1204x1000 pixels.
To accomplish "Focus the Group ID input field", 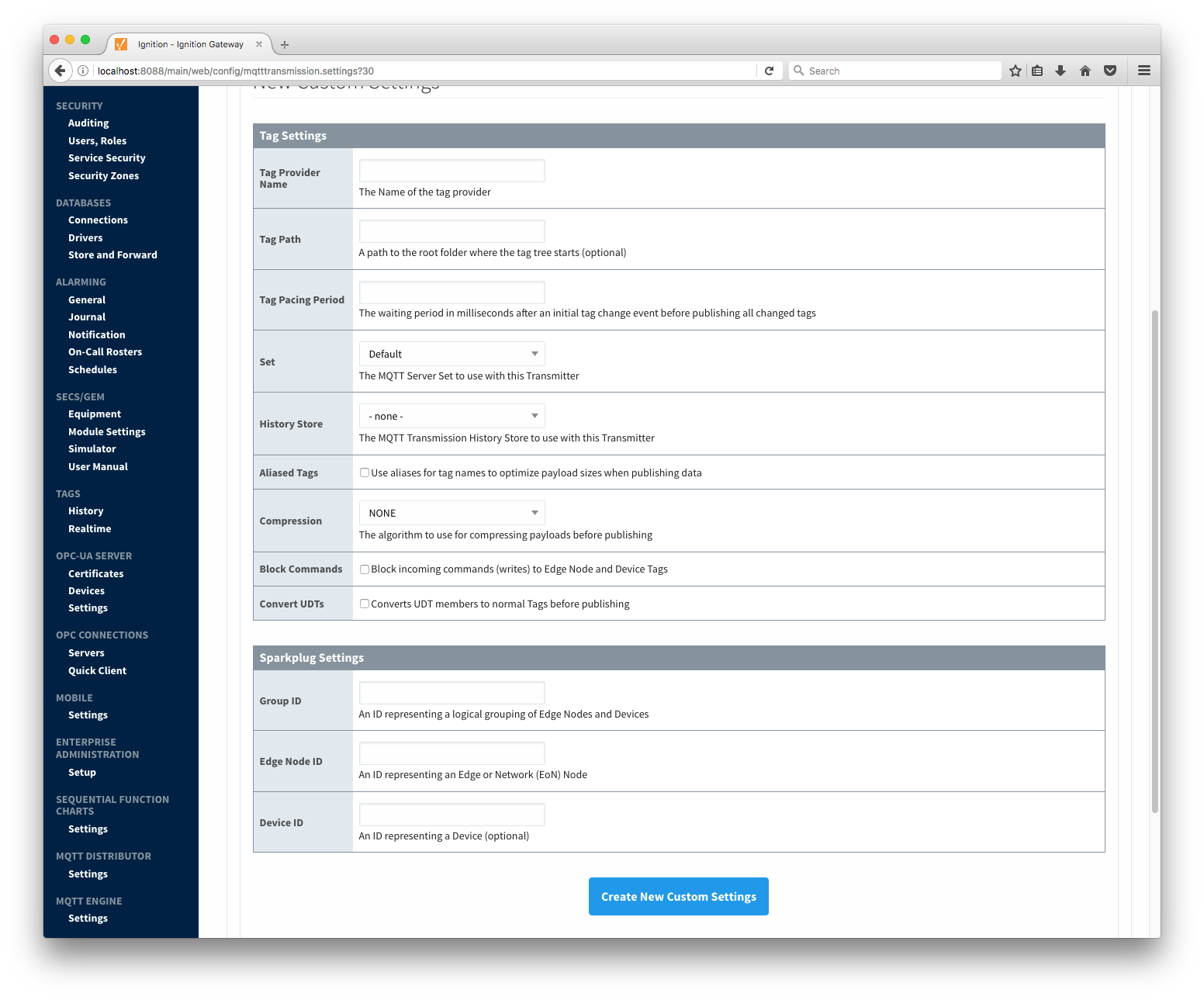I will click(x=451, y=693).
